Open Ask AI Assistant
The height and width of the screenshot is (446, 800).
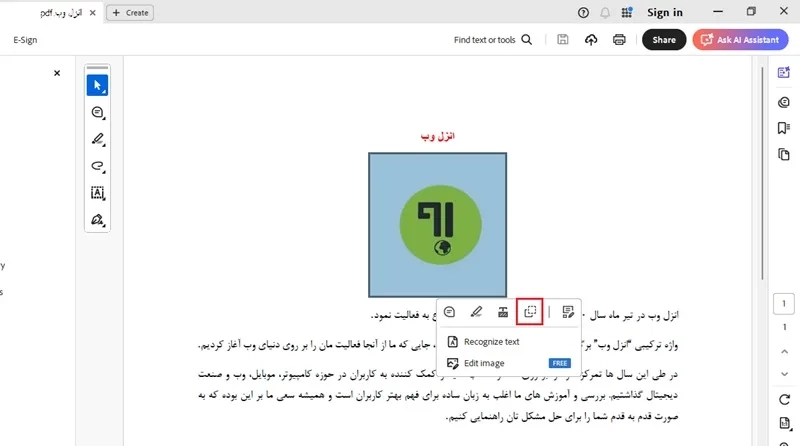coord(740,40)
